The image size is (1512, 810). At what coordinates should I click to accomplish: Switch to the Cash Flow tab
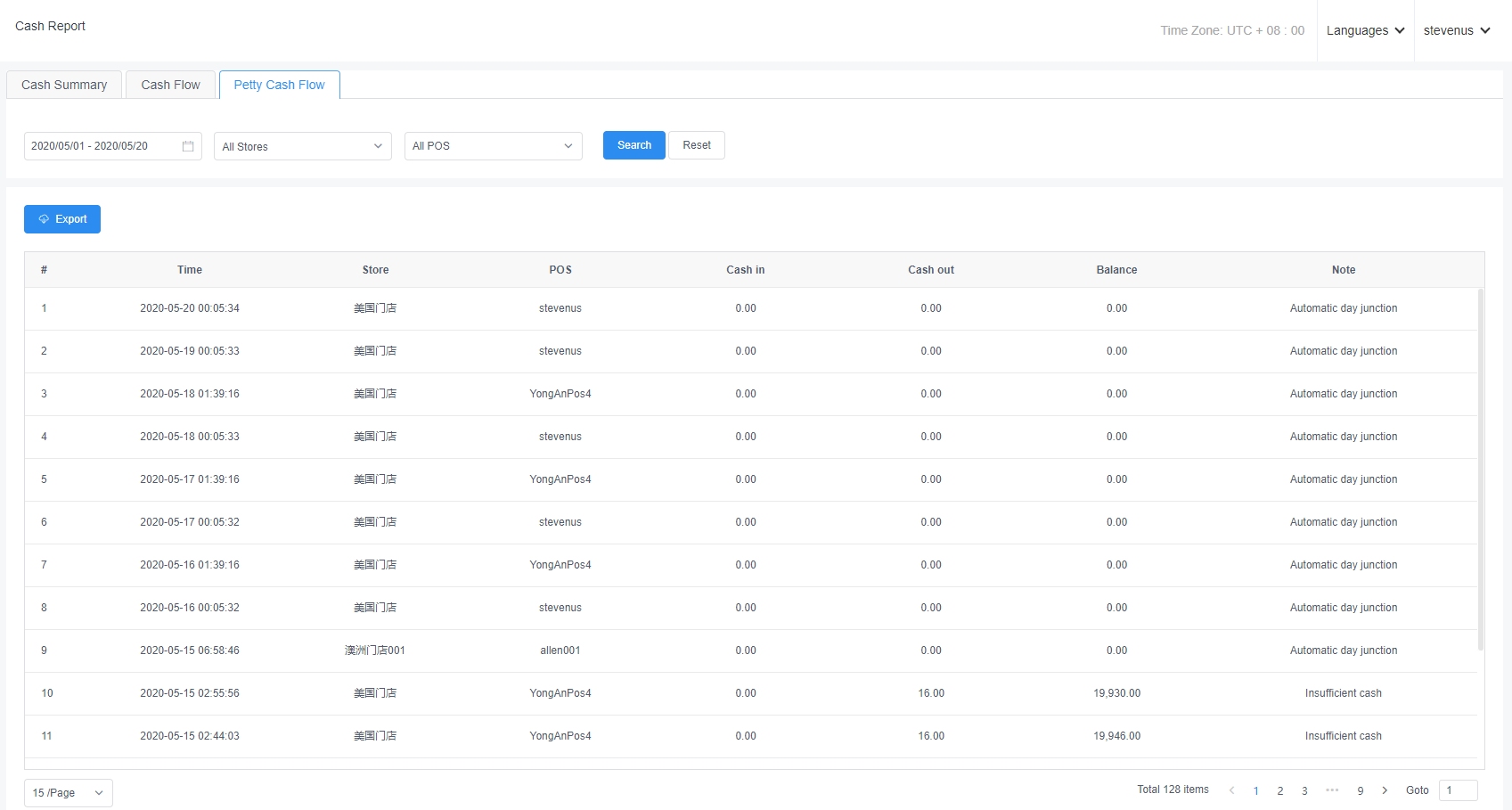coord(170,85)
